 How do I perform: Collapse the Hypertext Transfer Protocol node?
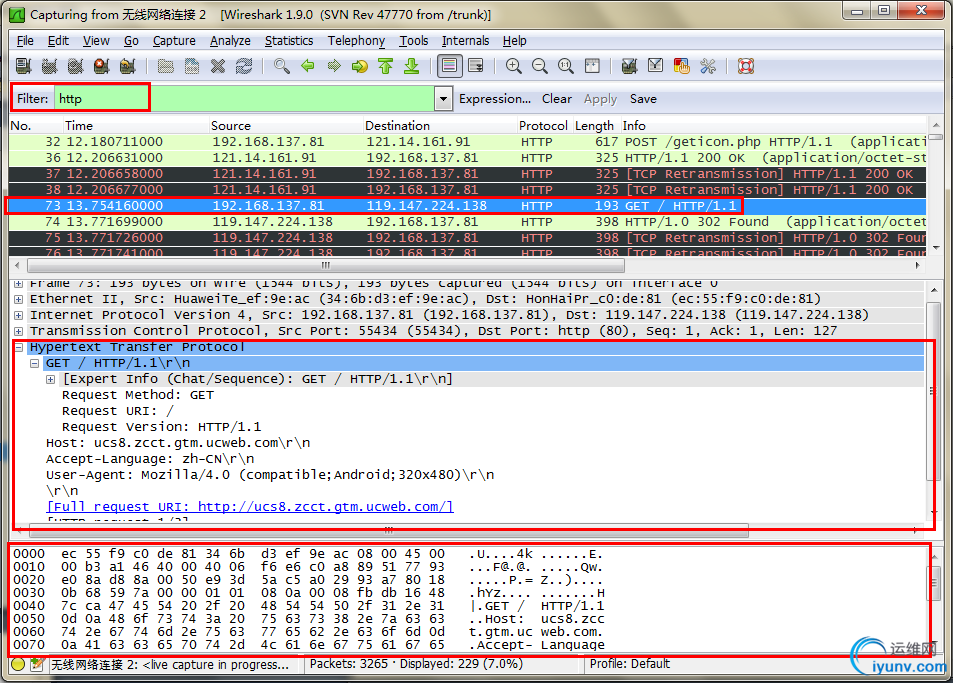click(19, 348)
